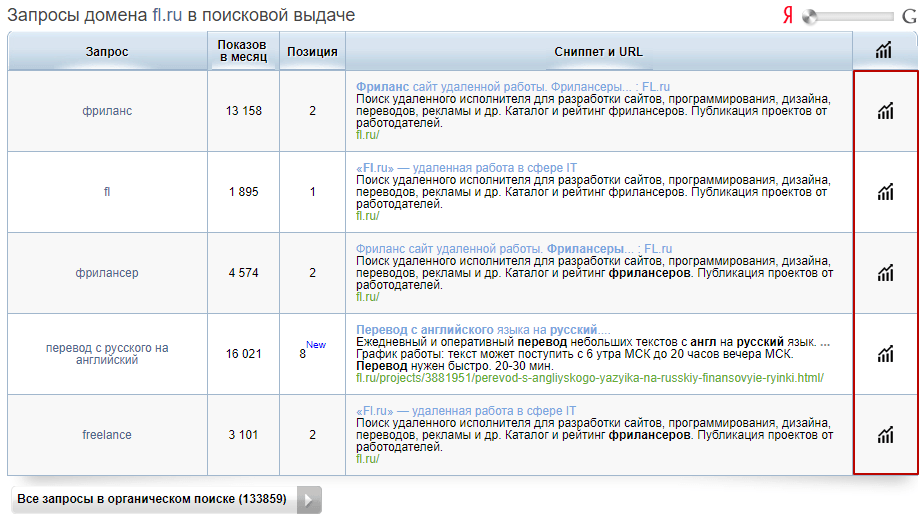Screen dimensions: 924x519
Task: Click the chart icon in the table header
Action: point(883,51)
